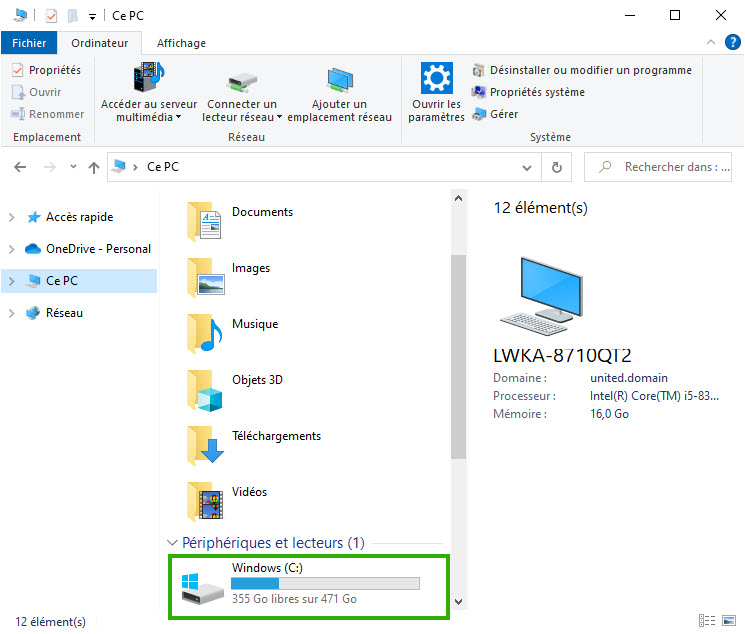Image resolution: width=745 pixels, height=634 pixels.
Task: Minimize the ribbon with the chevron
Action: coord(710,42)
